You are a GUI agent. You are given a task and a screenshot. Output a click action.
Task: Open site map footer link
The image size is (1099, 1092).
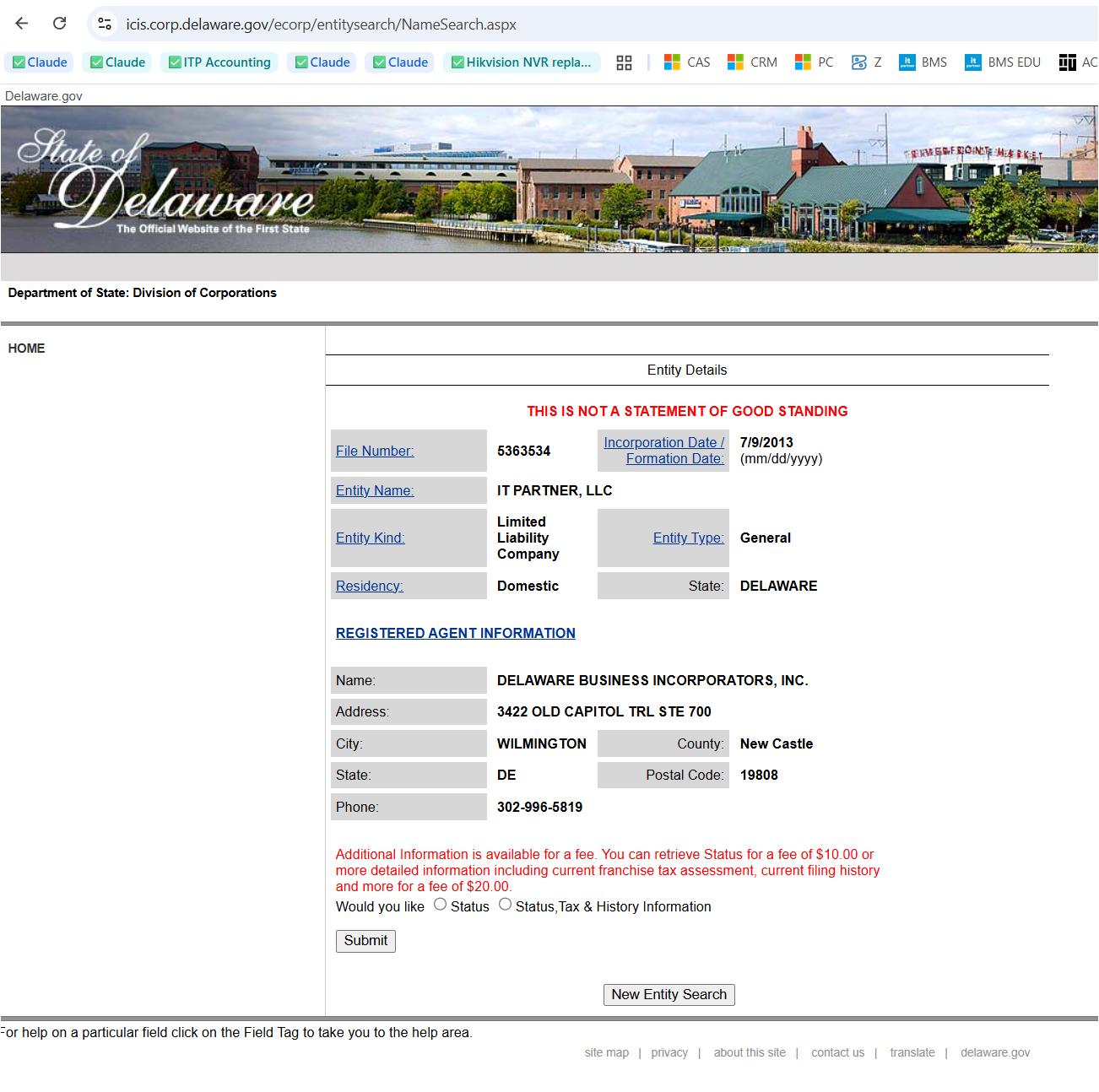coord(607,1052)
